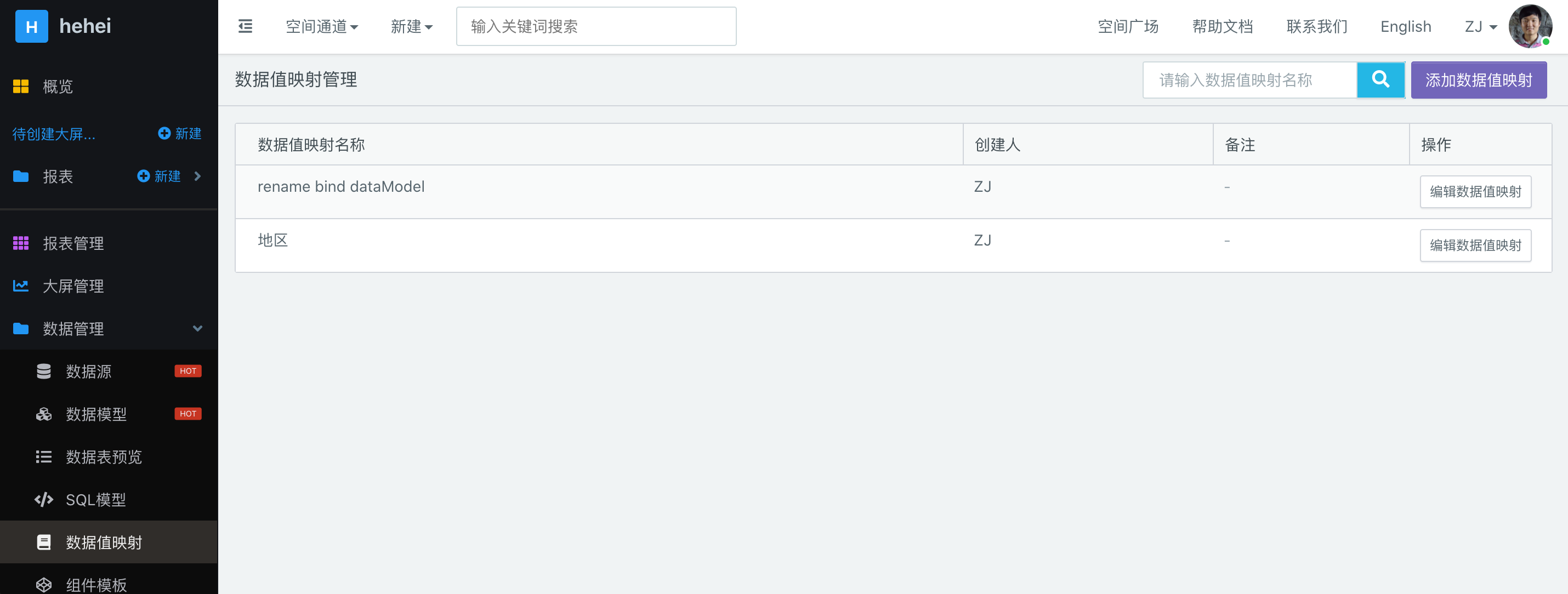Expand the 空间通道 dropdown

tap(322, 27)
